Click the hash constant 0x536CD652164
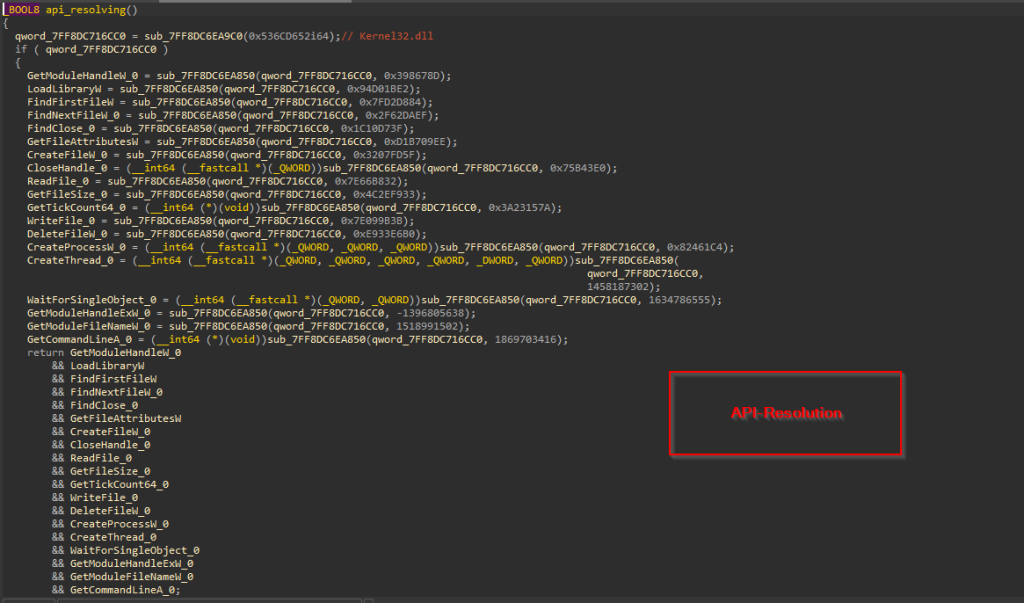 click(x=289, y=36)
